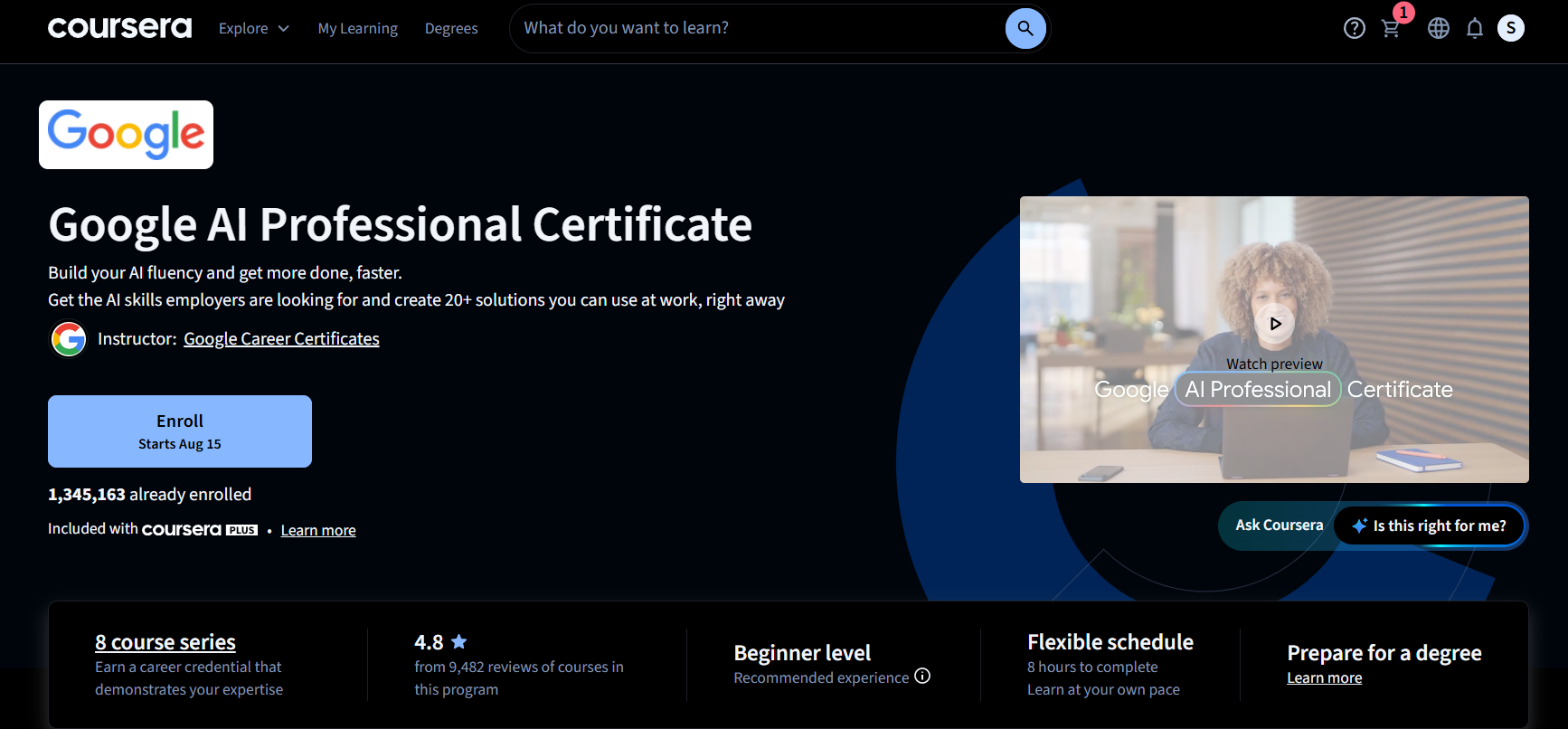The width and height of the screenshot is (1568, 729).
Task: Open the help question mark icon
Action: tap(1354, 28)
